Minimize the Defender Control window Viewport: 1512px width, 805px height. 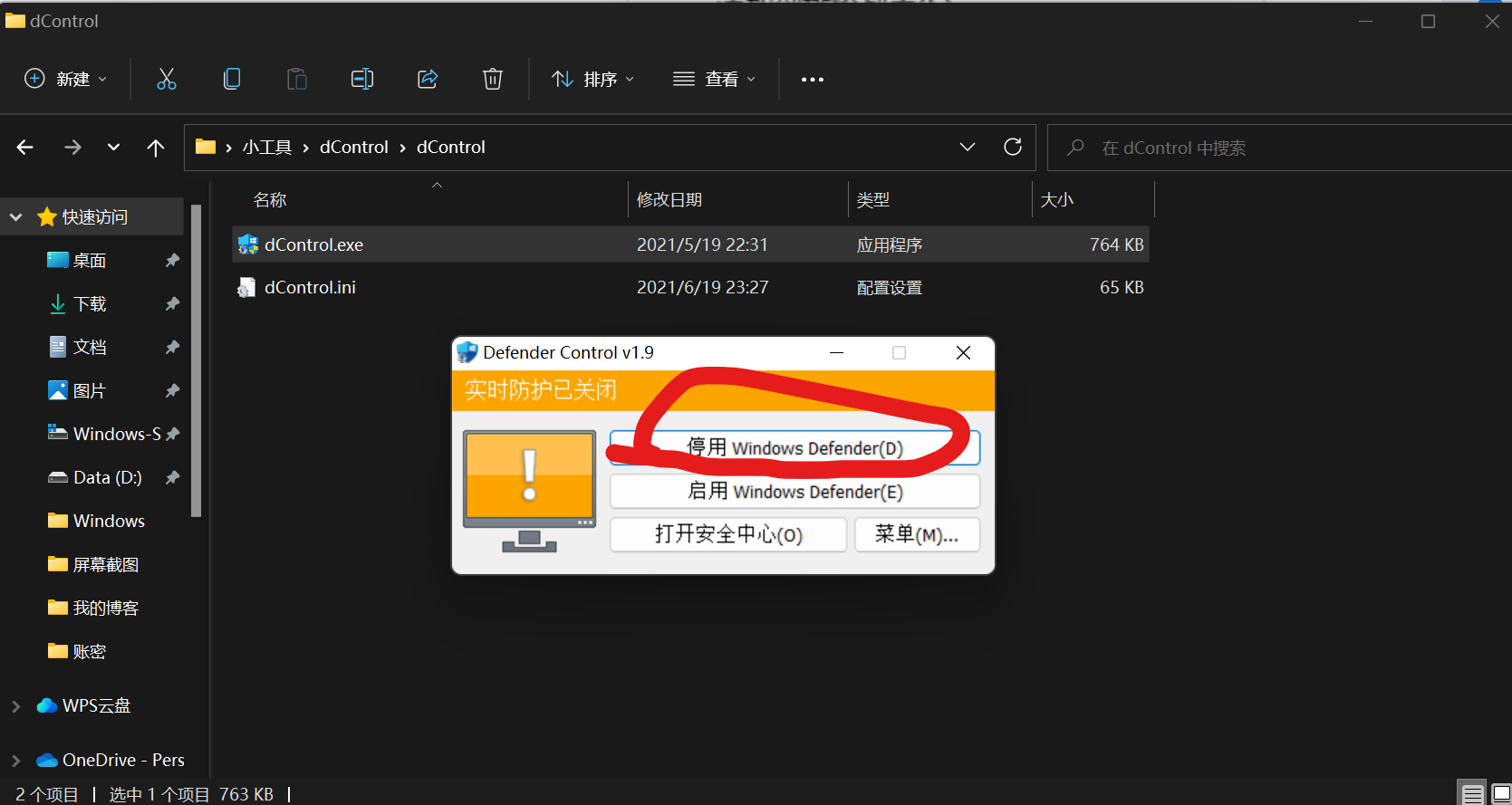coord(837,352)
